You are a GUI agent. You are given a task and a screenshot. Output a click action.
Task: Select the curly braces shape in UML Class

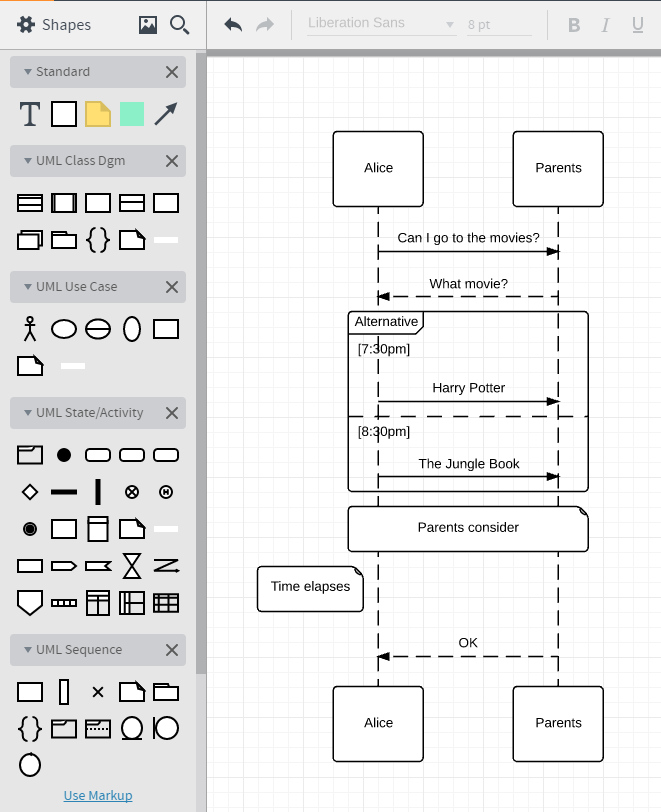tap(98, 240)
